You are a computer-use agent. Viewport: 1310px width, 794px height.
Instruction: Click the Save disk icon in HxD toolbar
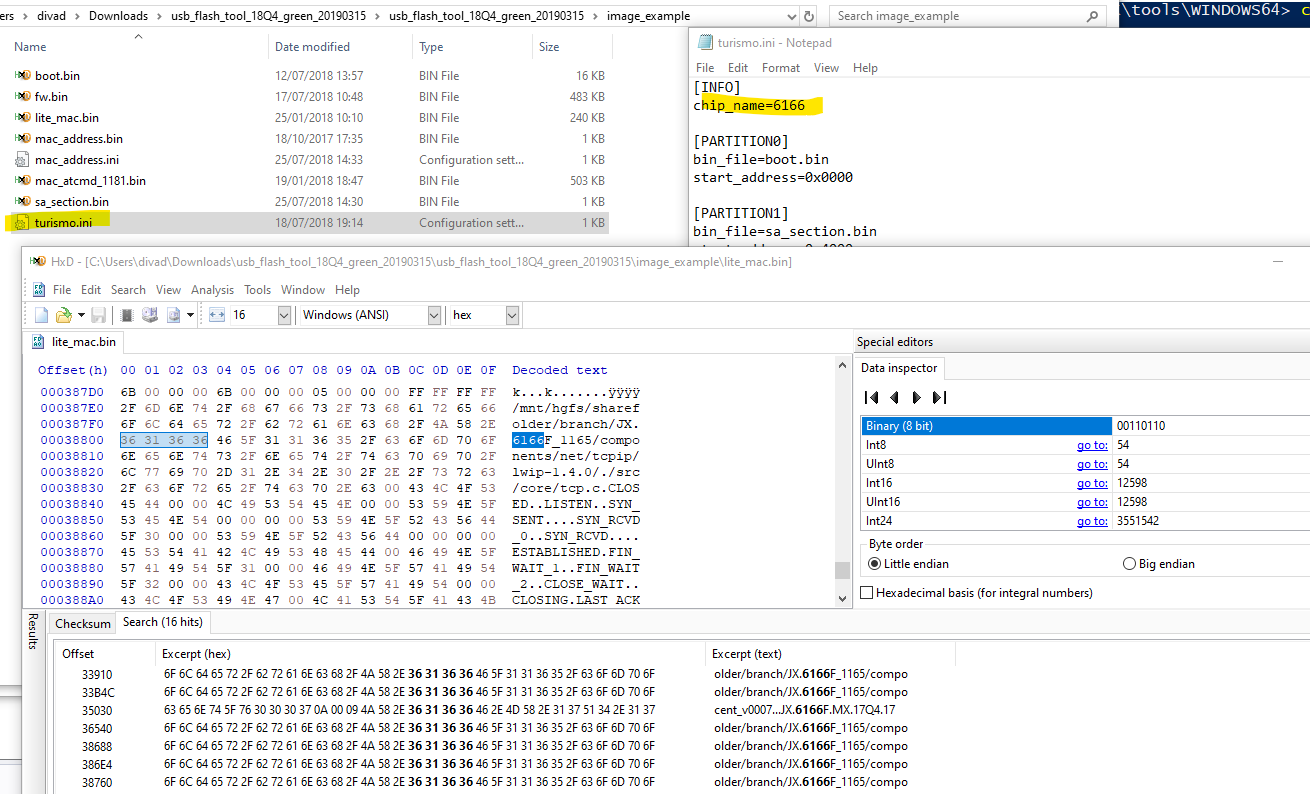click(99, 315)
